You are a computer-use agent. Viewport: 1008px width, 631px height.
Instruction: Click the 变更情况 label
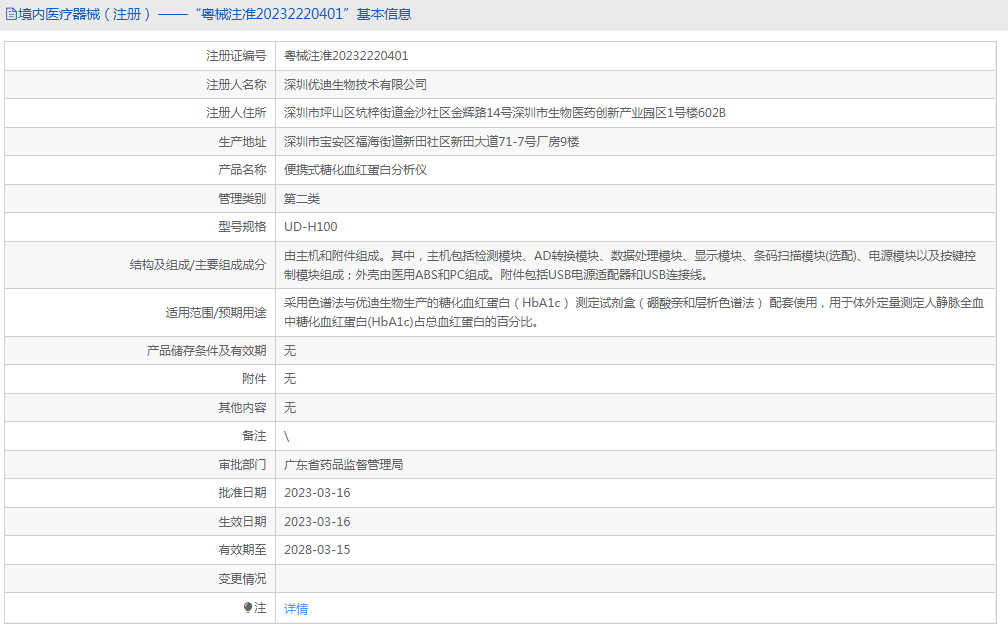coord(242,579)
